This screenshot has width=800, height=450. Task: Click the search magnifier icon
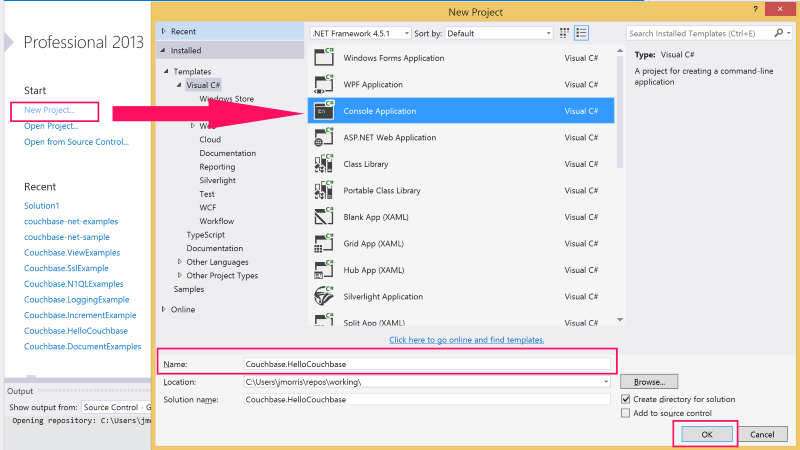(778, 33)
